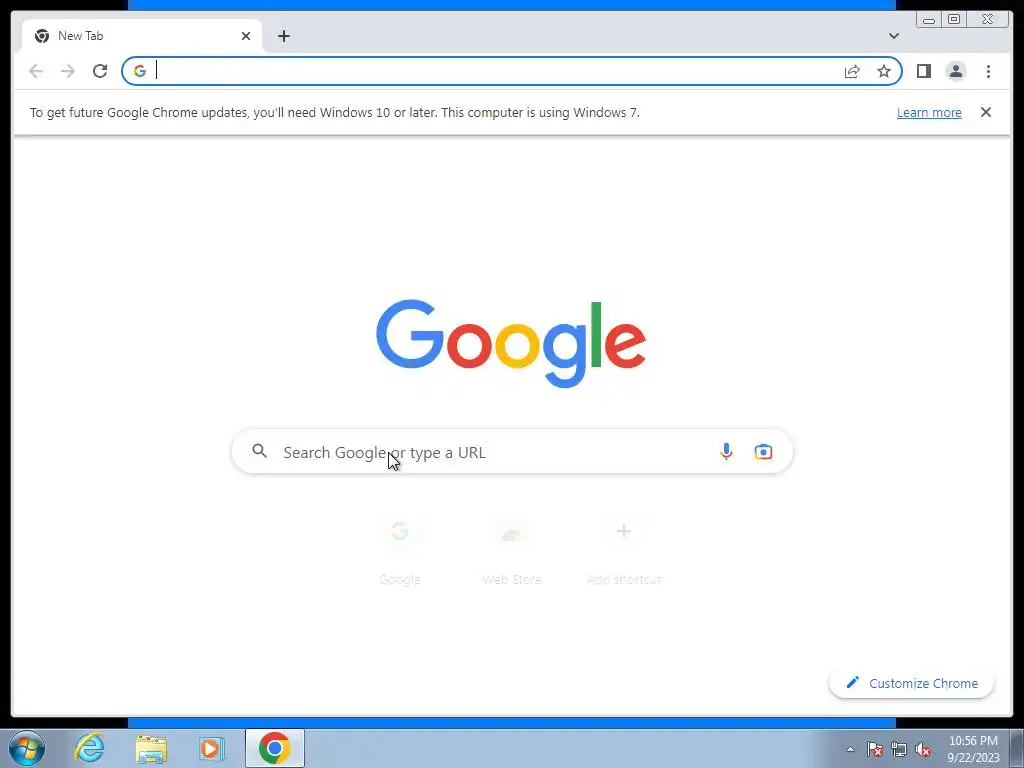Restore down the Chrome window
The height and width of the screenshot is (768, 1024).
coord(953,20)
